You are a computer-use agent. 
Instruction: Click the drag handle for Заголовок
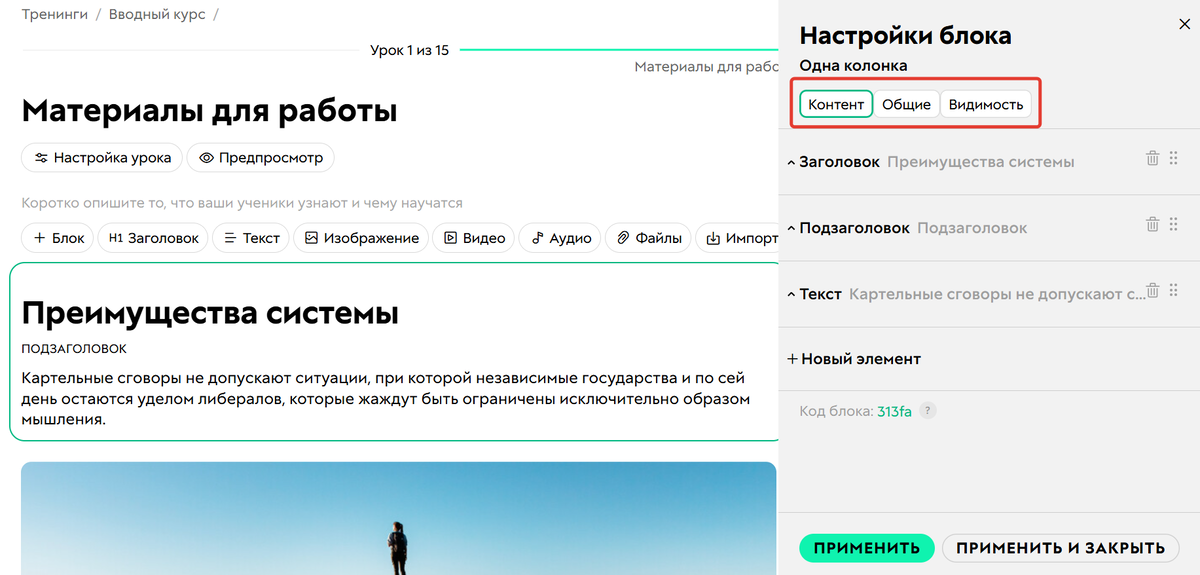click(x=1174, y=158)
